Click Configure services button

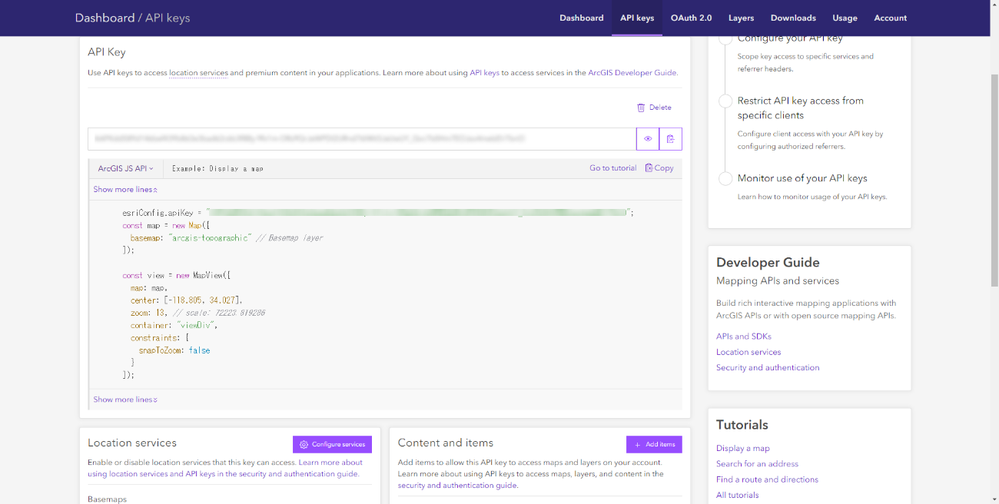[333, 445]
